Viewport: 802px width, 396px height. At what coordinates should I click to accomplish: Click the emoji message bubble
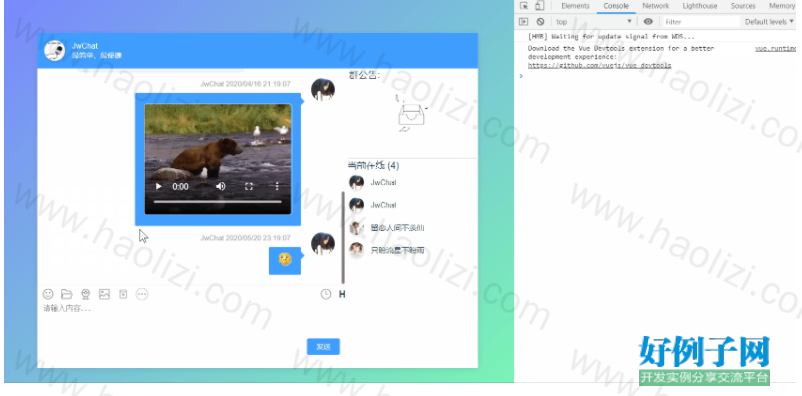pyautogui.click(x=285, y=260)
